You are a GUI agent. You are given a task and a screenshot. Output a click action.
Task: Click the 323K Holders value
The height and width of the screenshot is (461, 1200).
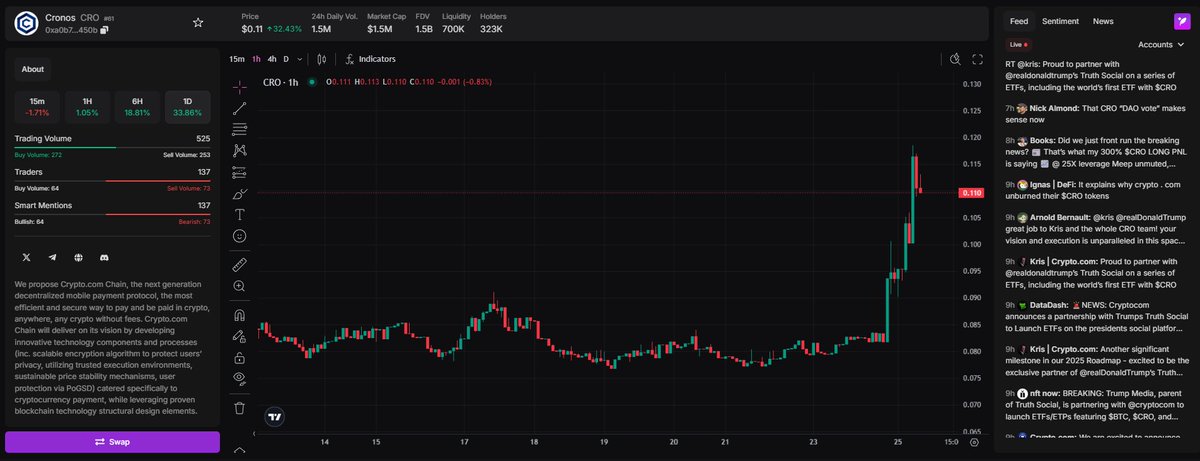pos(491,29)
